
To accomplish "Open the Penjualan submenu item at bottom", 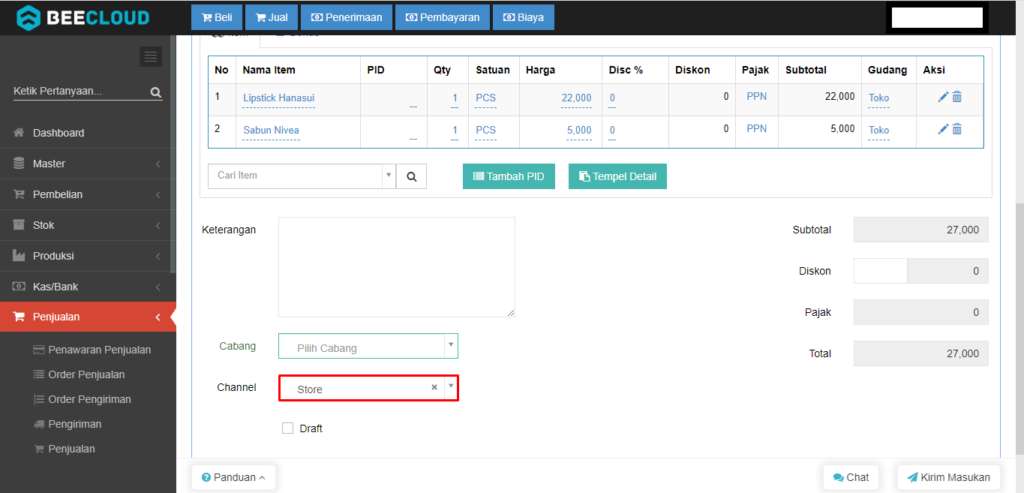I will [x=64, y=449].
